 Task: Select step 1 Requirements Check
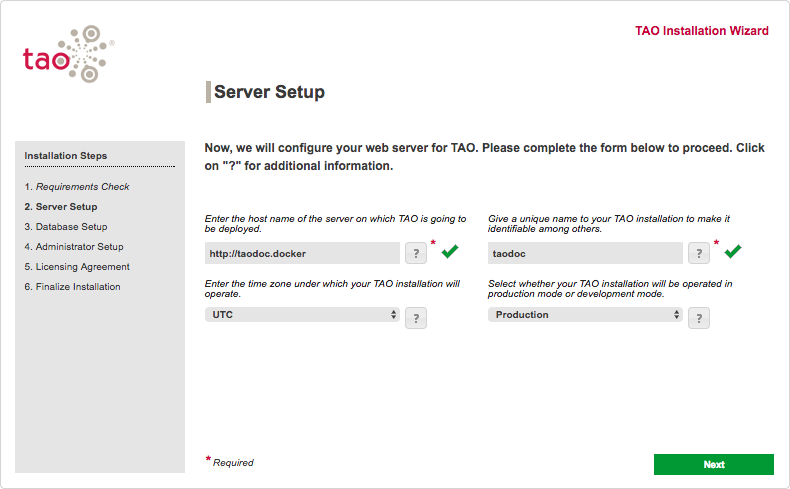click(77, 187)
